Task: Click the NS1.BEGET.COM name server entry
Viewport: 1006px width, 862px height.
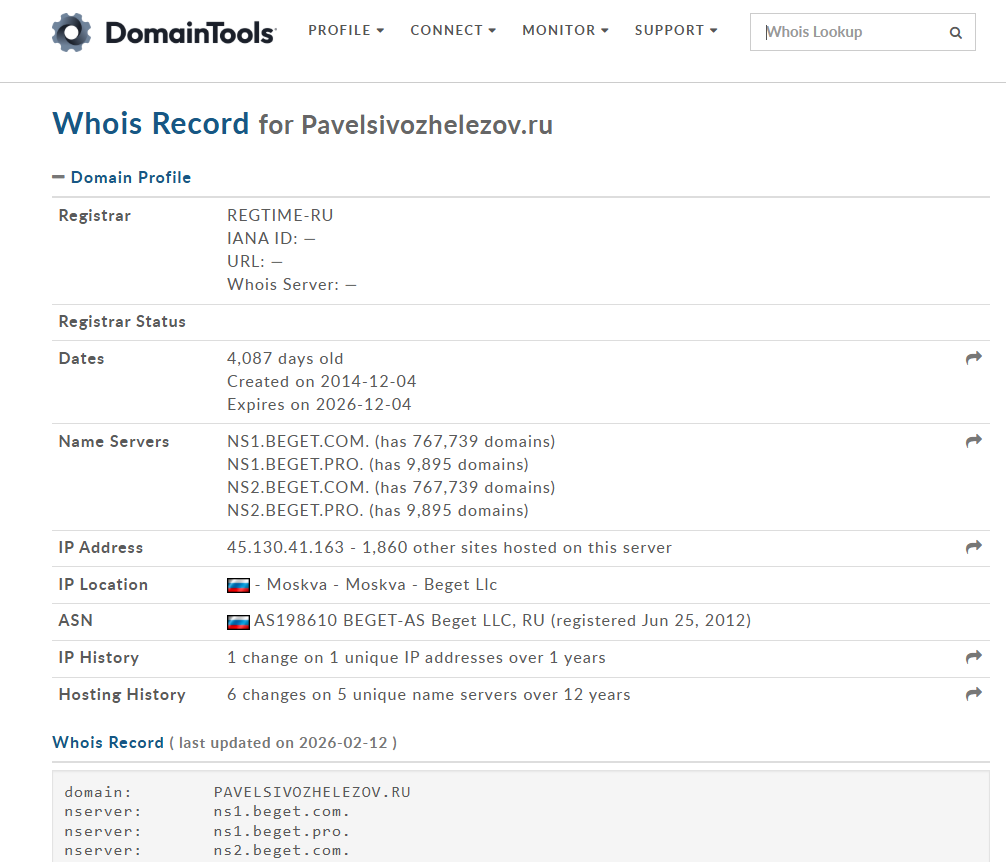Action: 298,442
